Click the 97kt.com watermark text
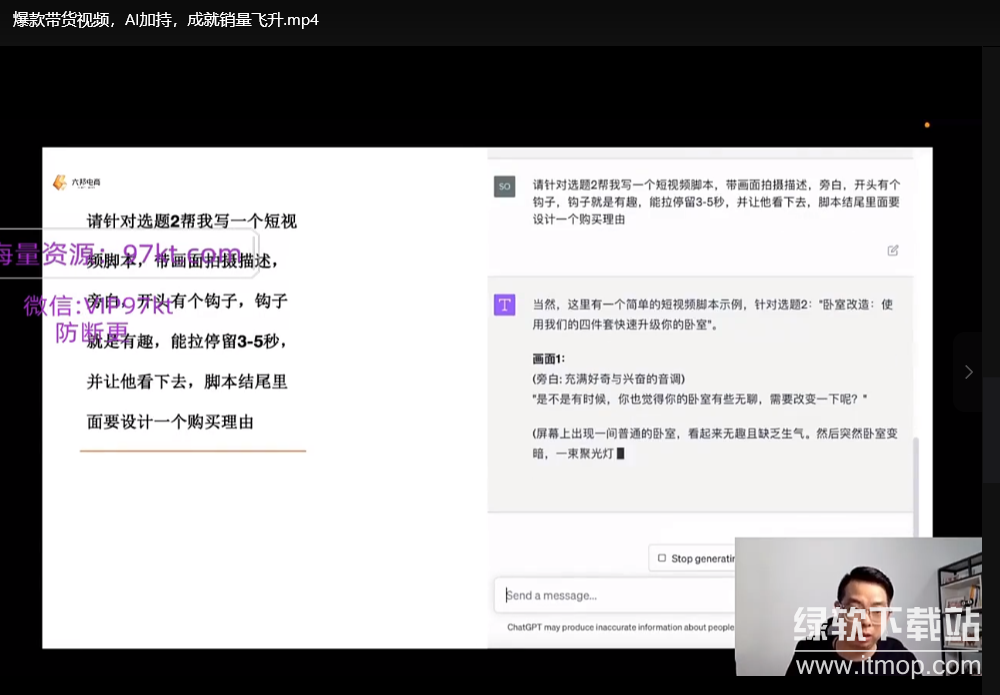The width and height of the screenshot is (1000, 695). point(180,253)
